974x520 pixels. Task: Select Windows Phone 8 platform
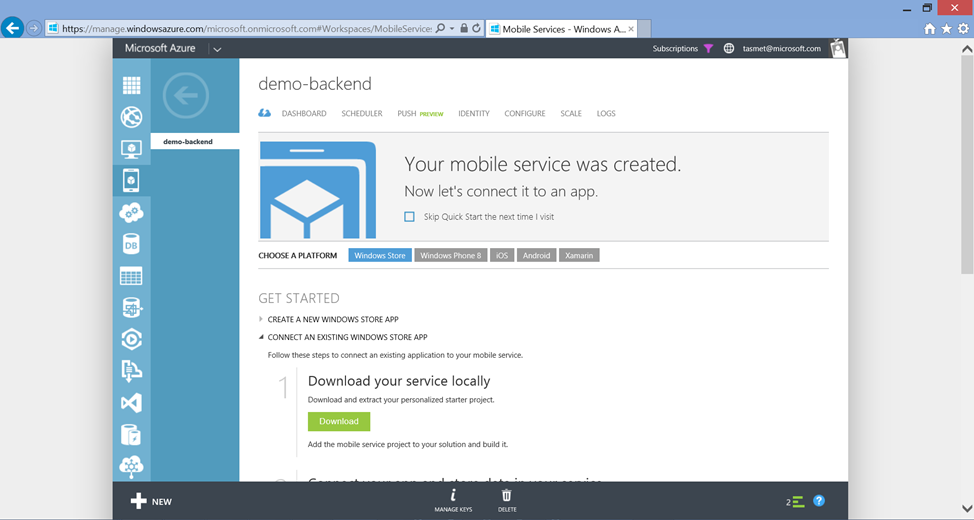coord(450,255)
